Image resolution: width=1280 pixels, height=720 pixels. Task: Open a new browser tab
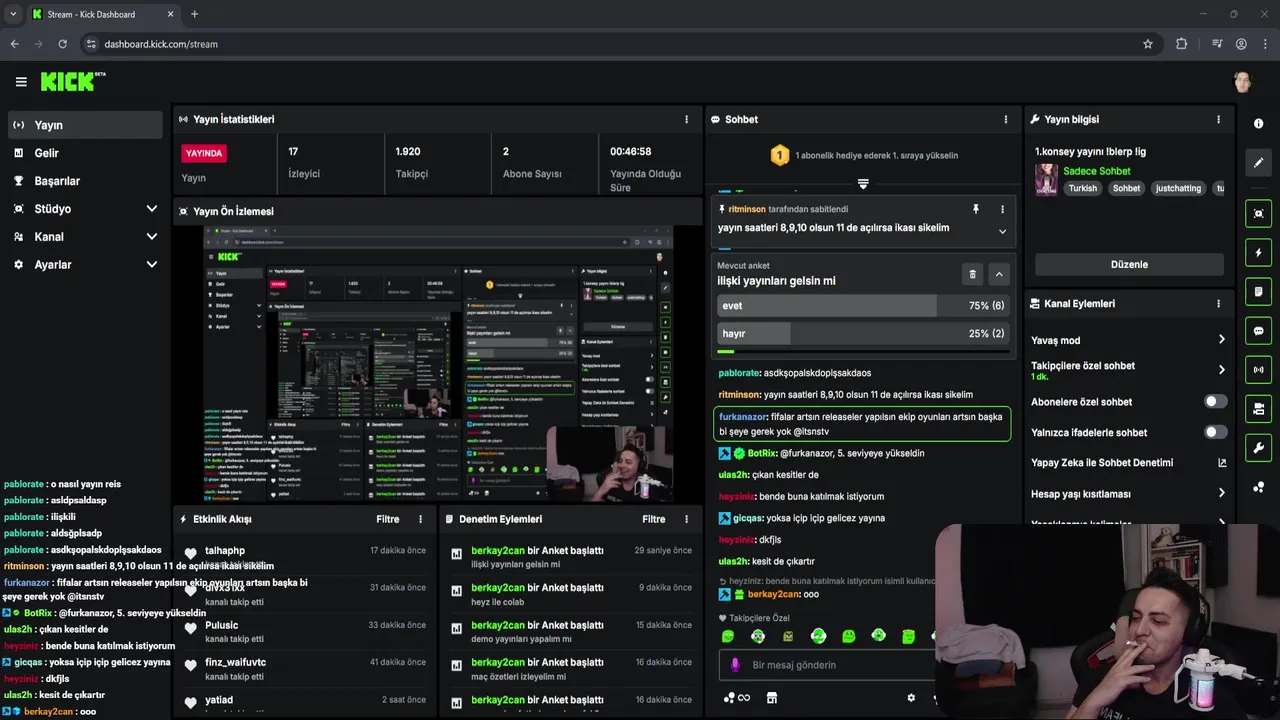point(194,14)
